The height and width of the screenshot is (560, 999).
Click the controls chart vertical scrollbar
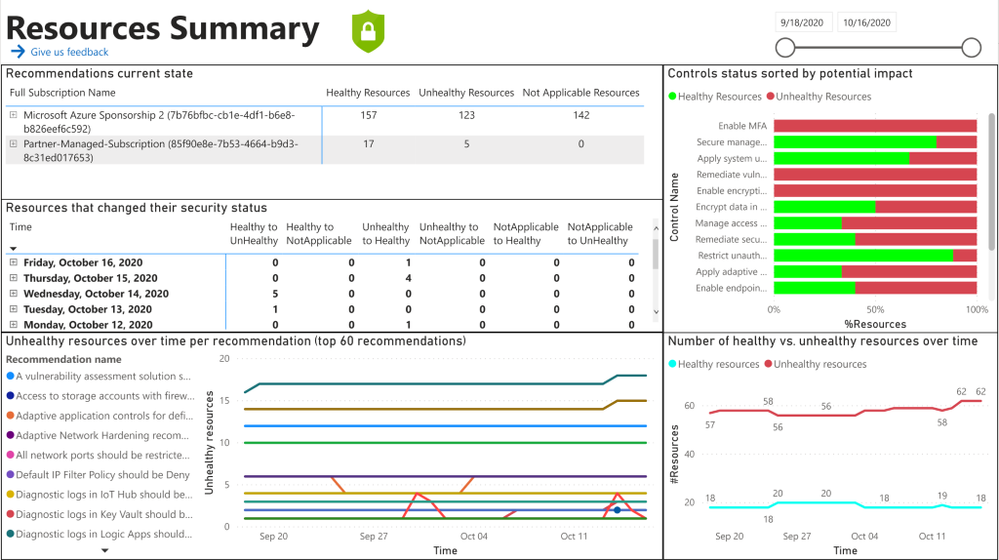(991, 182)
